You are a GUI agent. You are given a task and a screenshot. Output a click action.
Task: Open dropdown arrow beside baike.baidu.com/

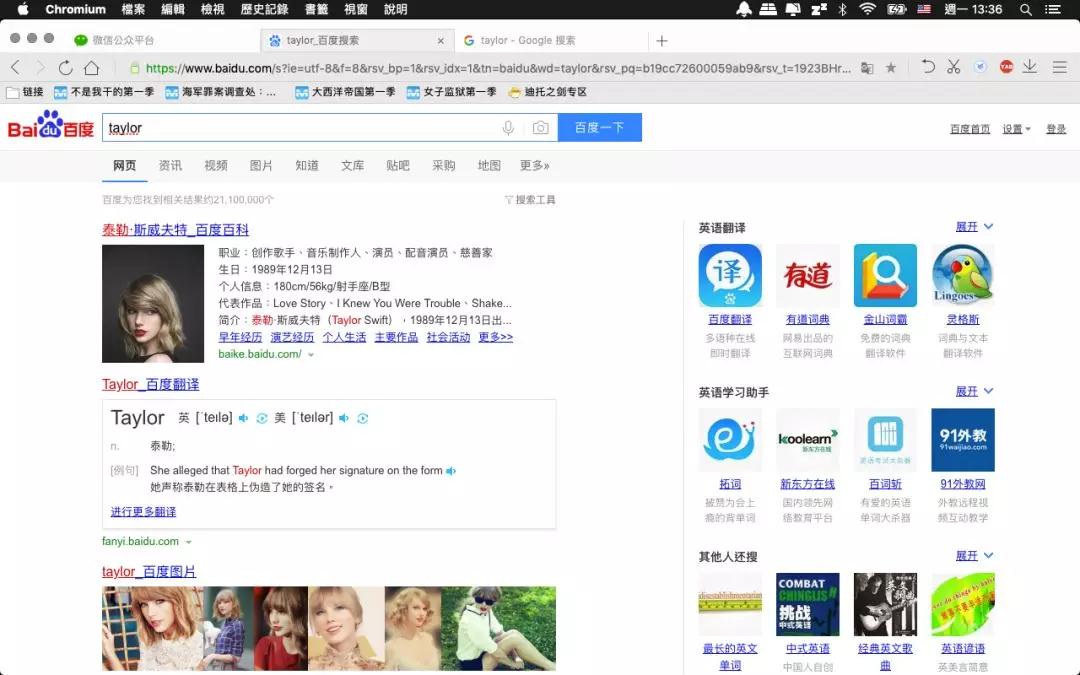point(311,355)
